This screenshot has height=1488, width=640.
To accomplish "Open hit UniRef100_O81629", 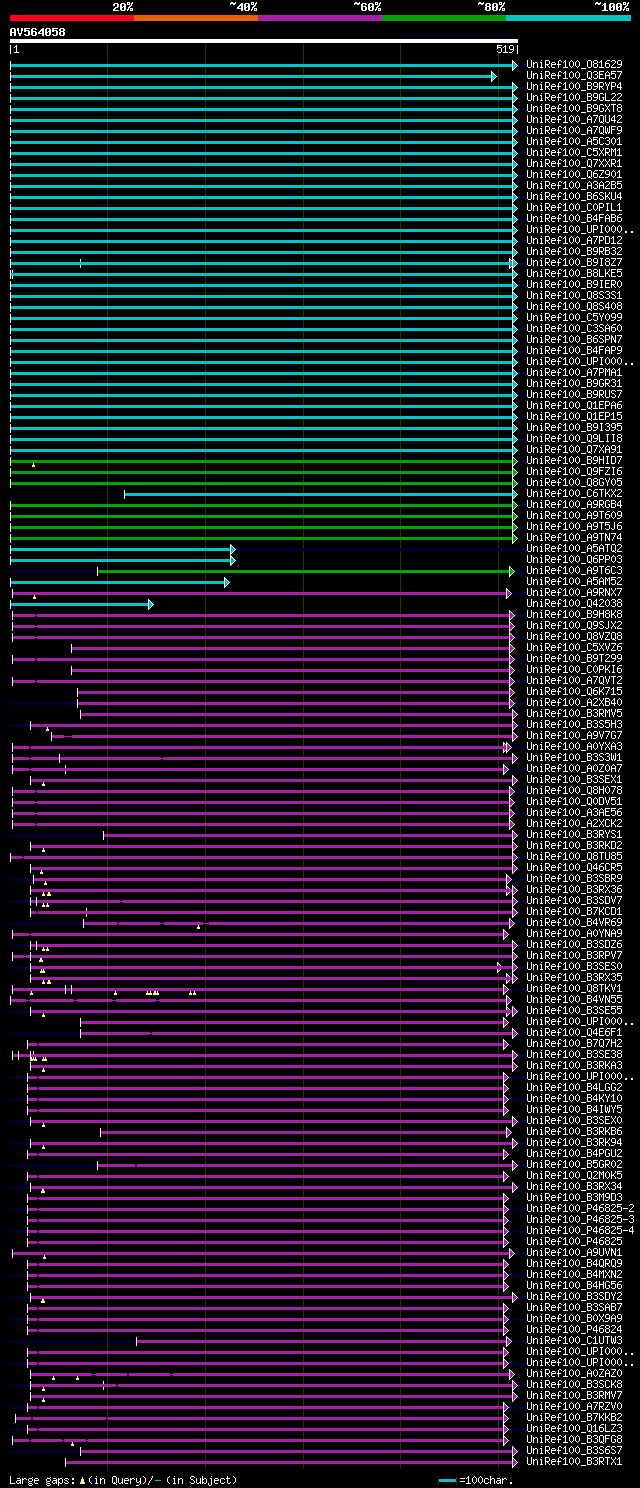I will coord(574,64).
